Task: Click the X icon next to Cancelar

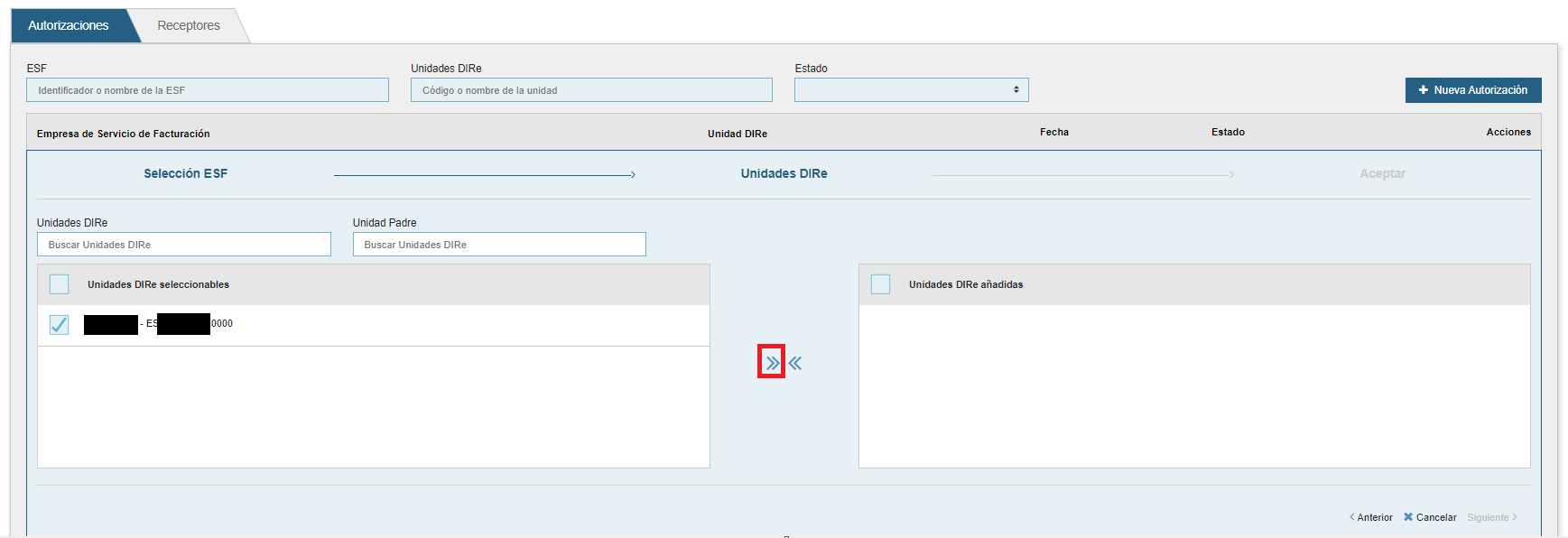Action: [x=1408, y=517]
